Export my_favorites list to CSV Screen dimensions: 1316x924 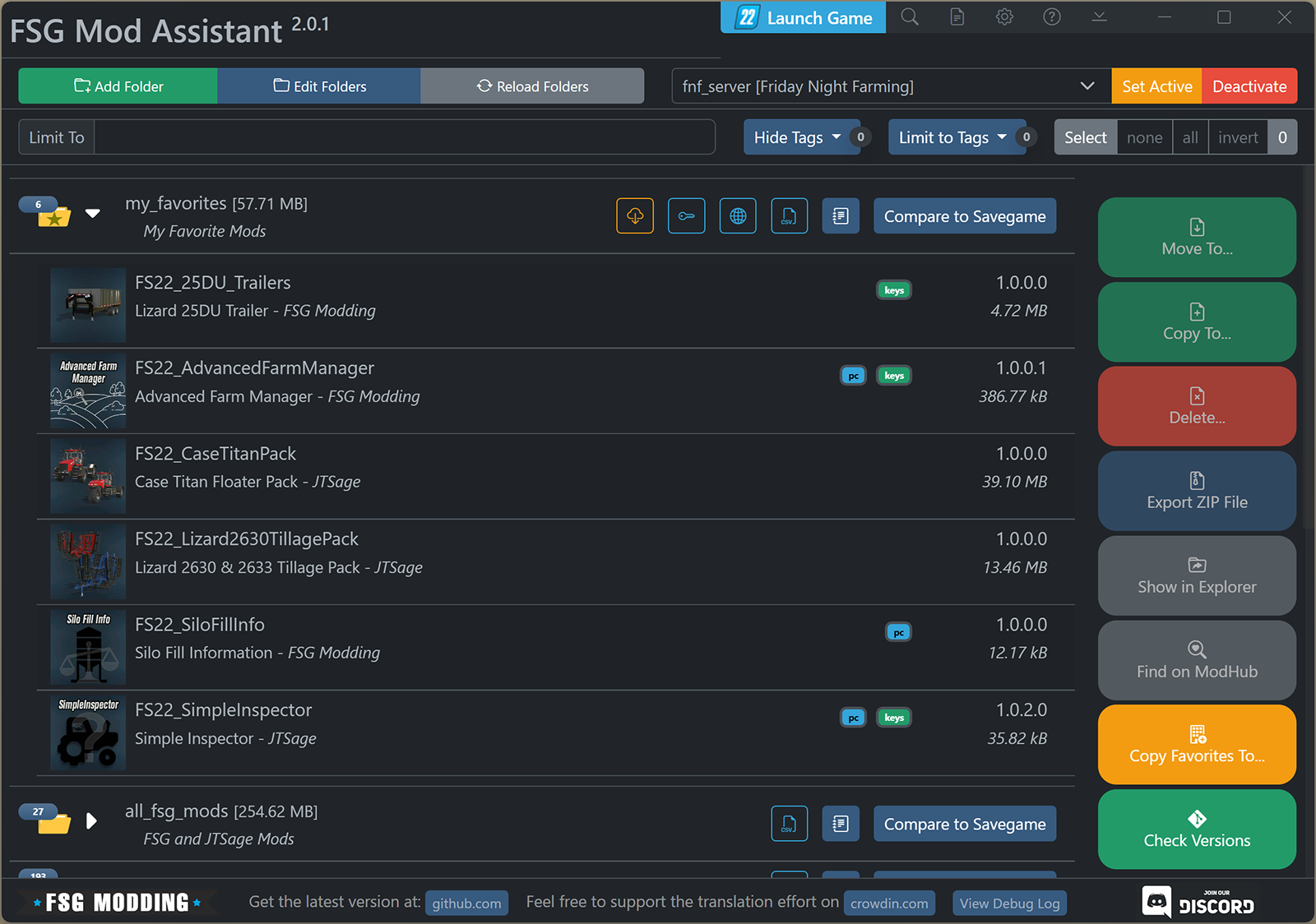790,216
